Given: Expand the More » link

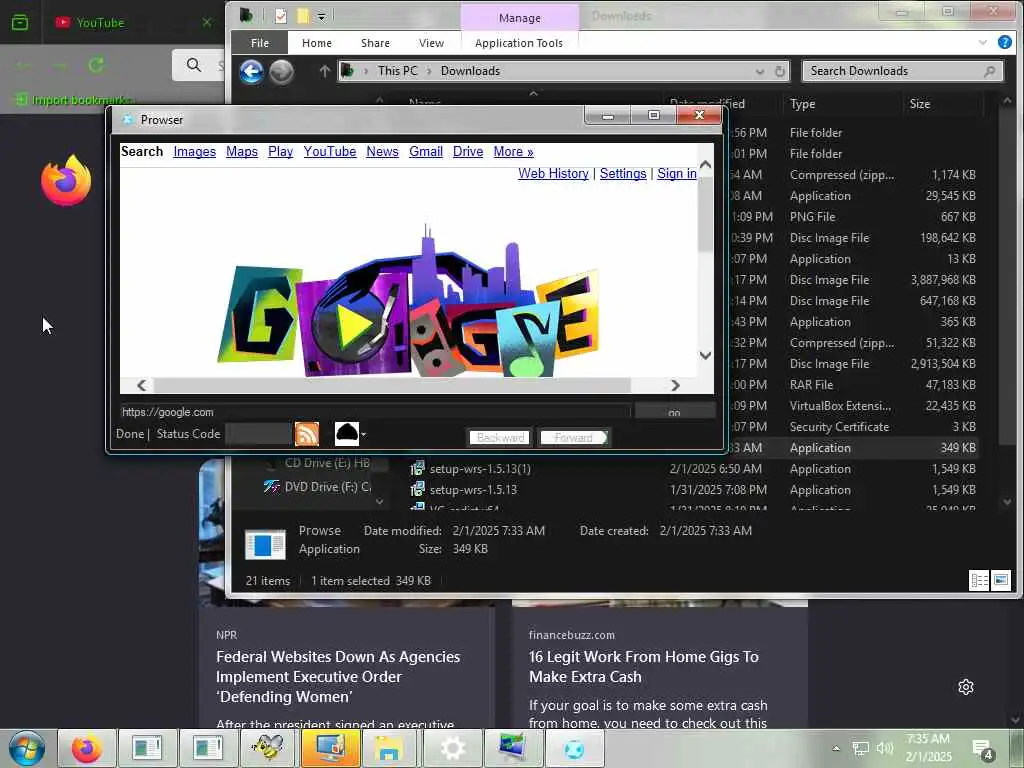Looking at the screenshot, I should tap(513, 152).
